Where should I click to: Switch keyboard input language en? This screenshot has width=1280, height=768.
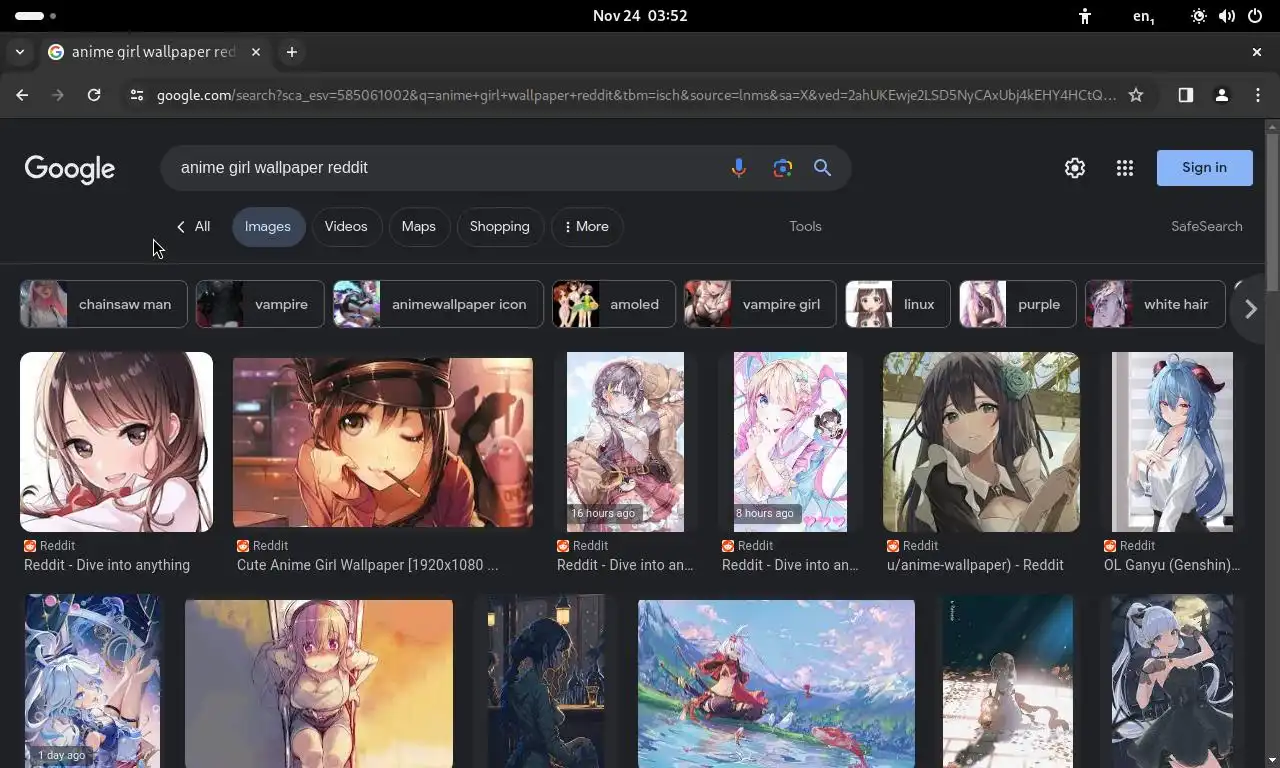pyautogui.click(x=1143, y=16)
